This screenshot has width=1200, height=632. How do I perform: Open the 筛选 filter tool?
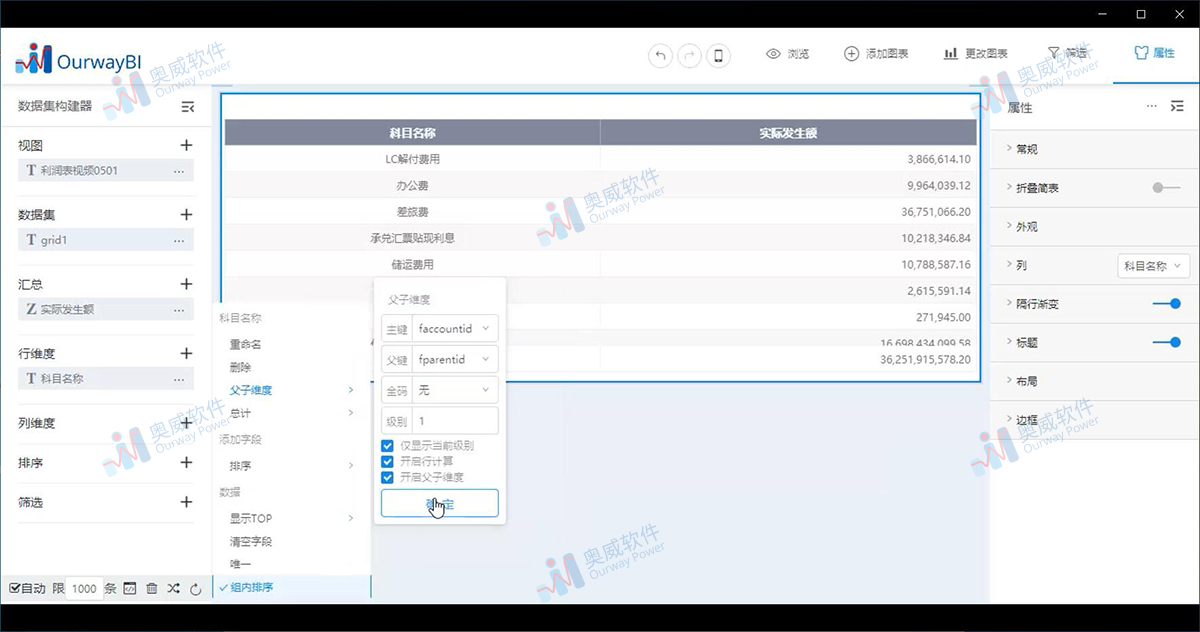tap(1067, 54)
